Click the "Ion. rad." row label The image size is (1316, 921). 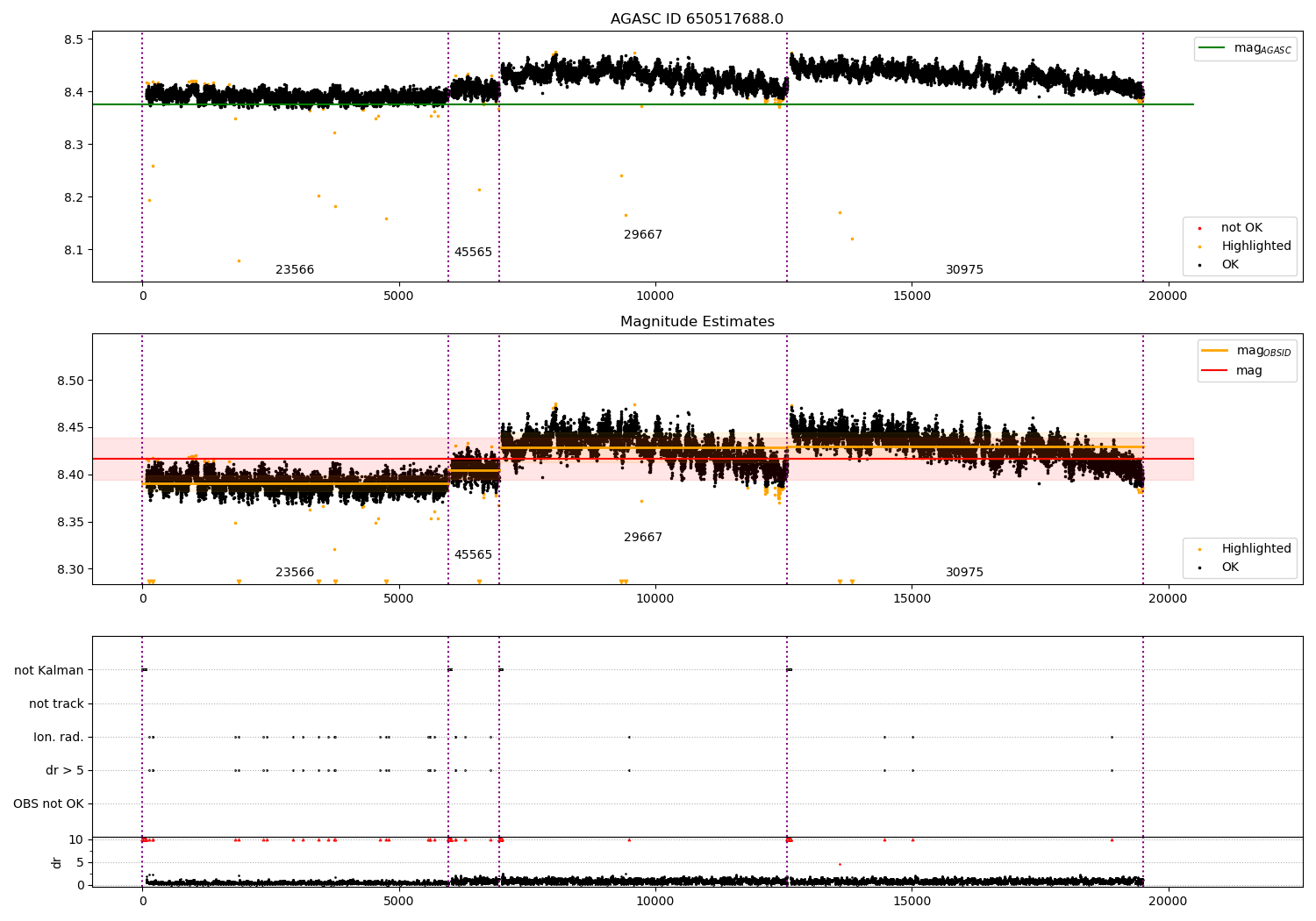click(x=59, y=738)
